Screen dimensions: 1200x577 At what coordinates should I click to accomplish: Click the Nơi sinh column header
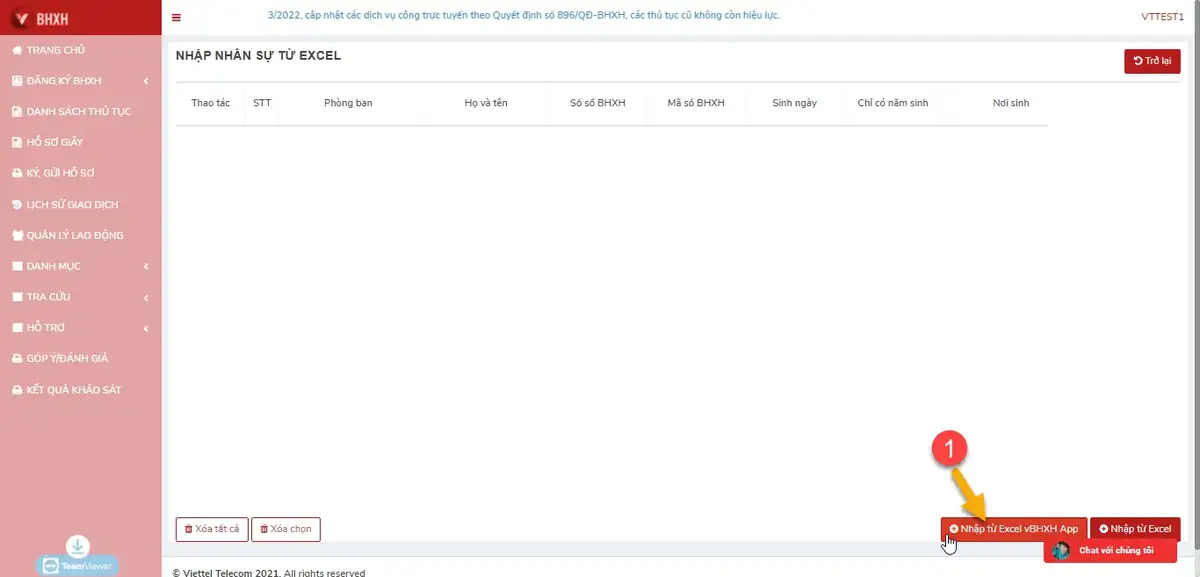[x=1011, y=103]
